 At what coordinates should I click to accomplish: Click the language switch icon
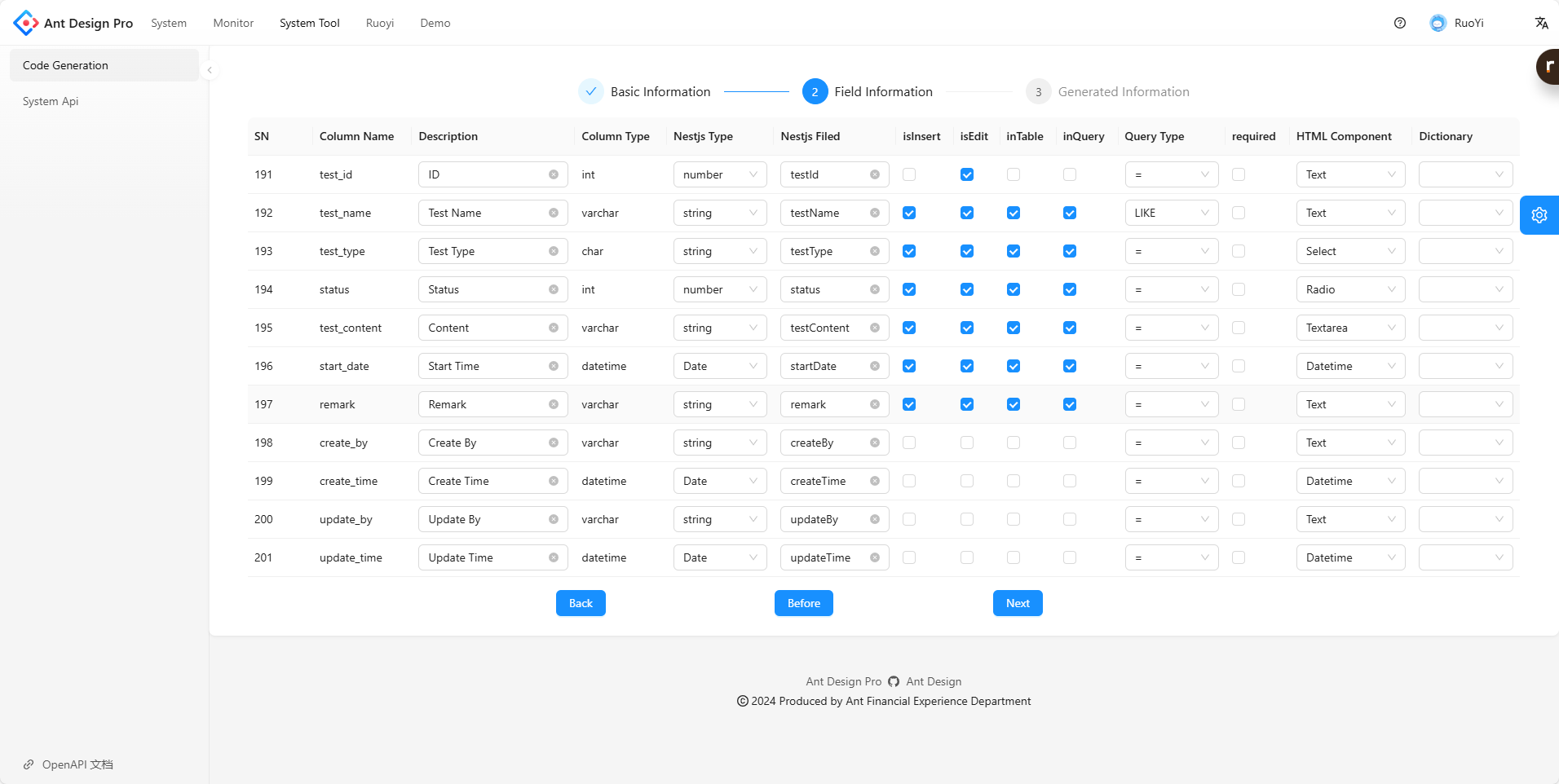pos(1541,23)
